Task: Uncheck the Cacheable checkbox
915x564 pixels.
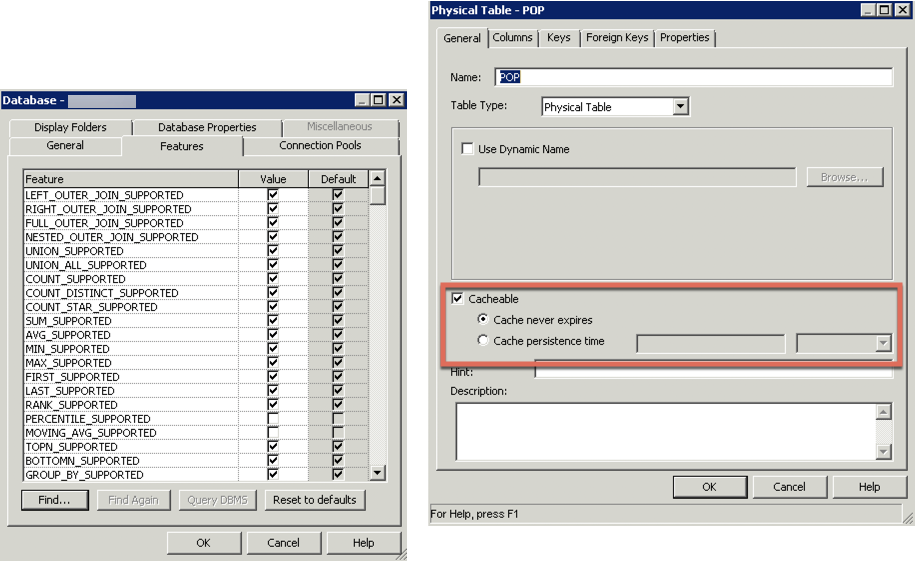Action: point(458,299)
